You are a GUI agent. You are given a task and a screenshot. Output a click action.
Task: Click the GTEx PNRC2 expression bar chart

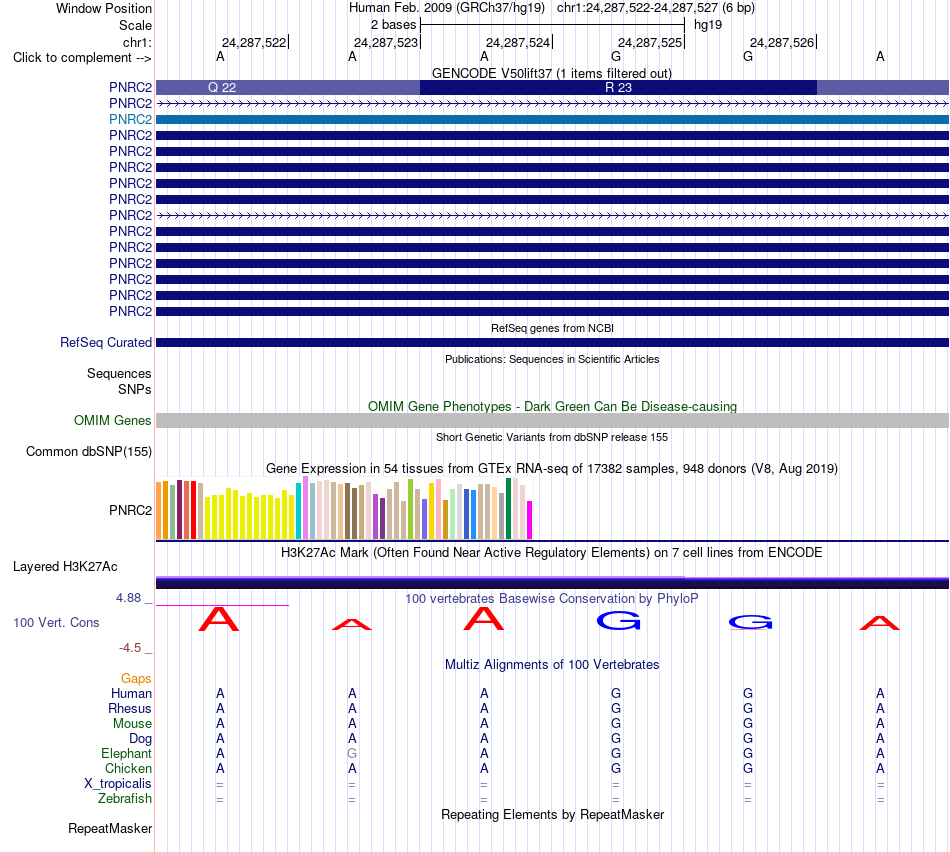[344, 508]
